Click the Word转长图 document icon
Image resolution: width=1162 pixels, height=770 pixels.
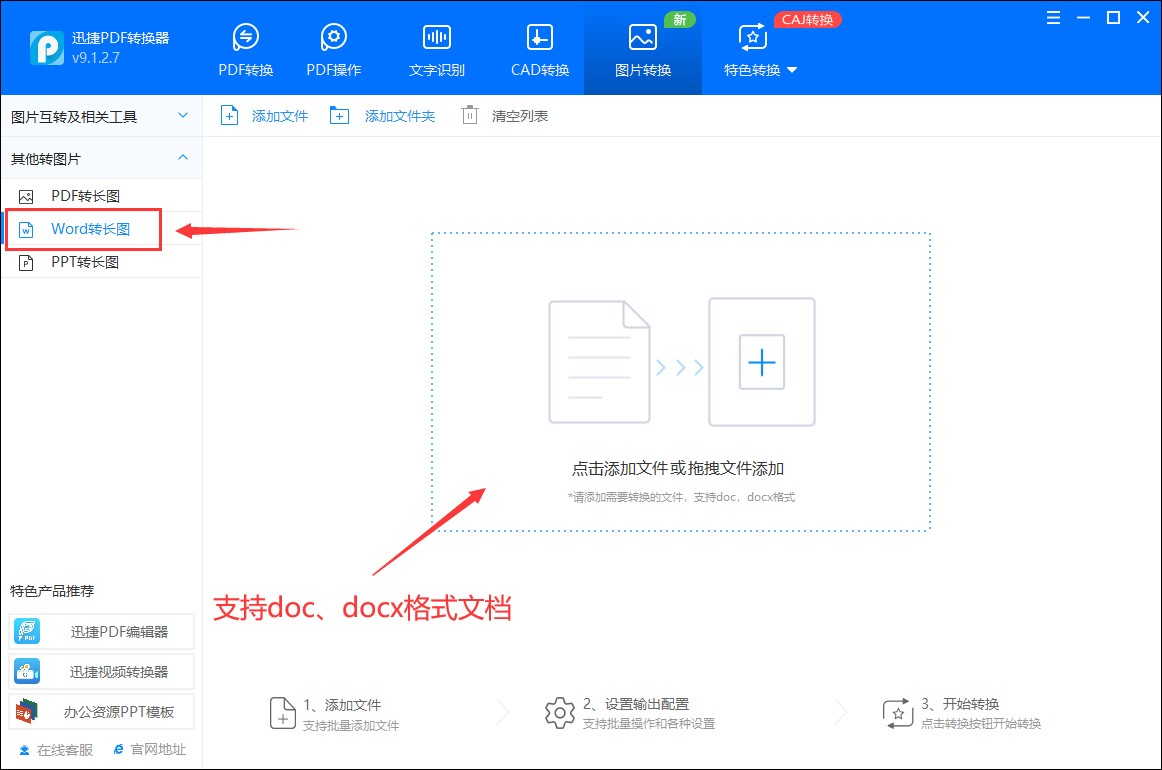tap(26, 230)
